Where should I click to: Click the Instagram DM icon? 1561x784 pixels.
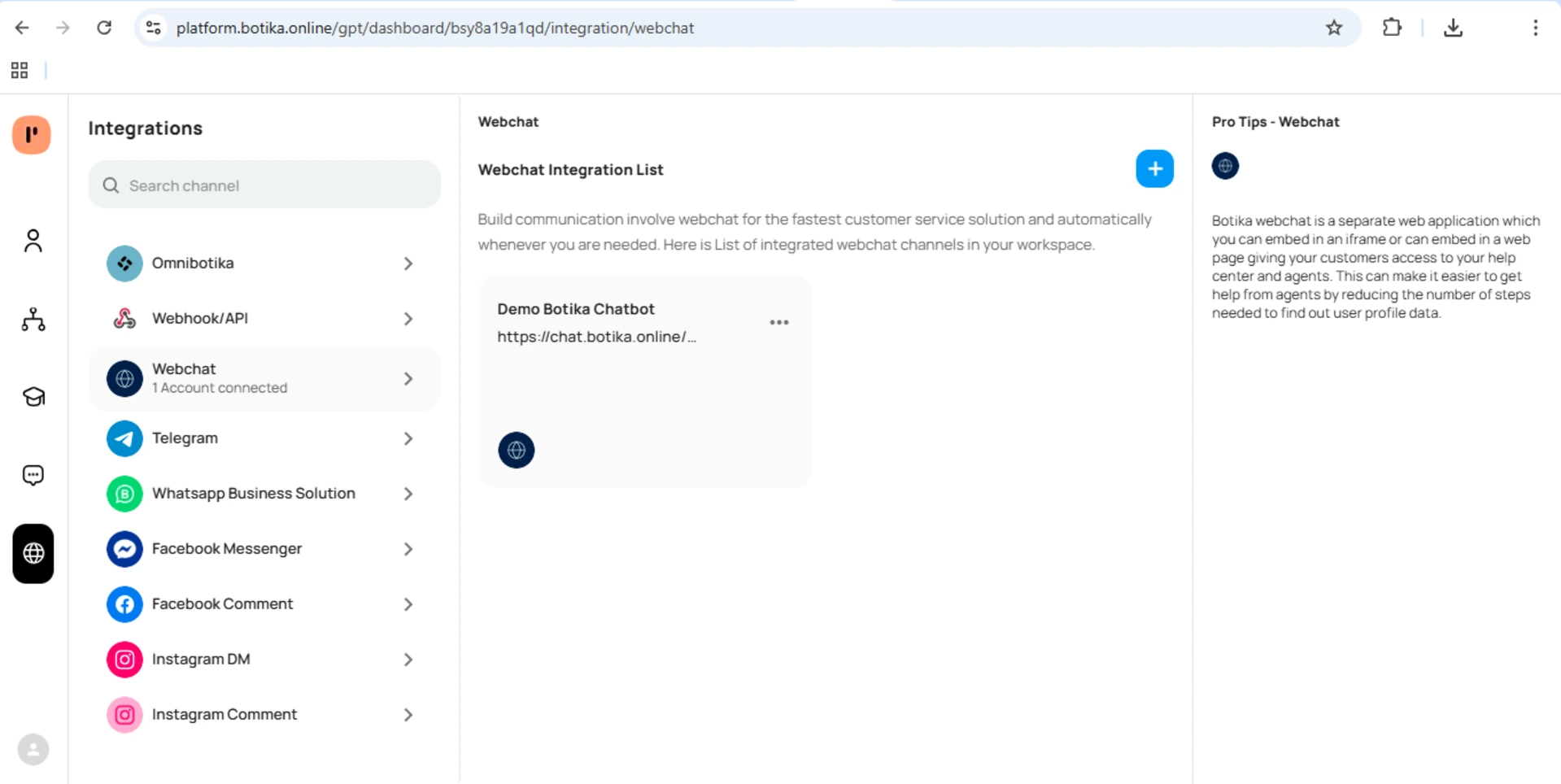click(124, 659)
